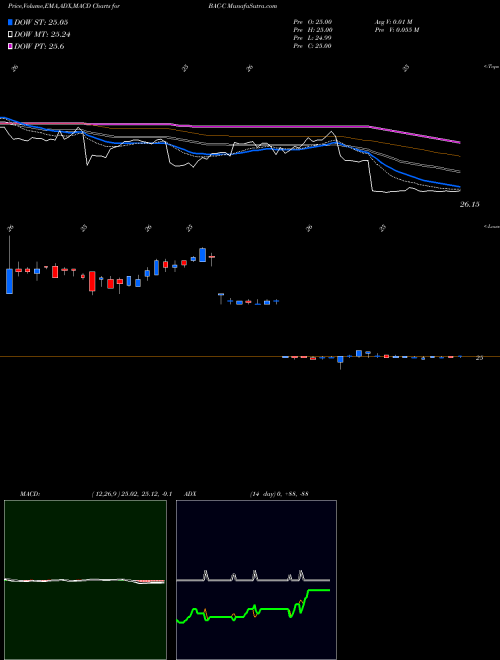Click the '<Lows' axis label
Image resolution: width=500 pixels, height=660 pixels.
[491, 226]
